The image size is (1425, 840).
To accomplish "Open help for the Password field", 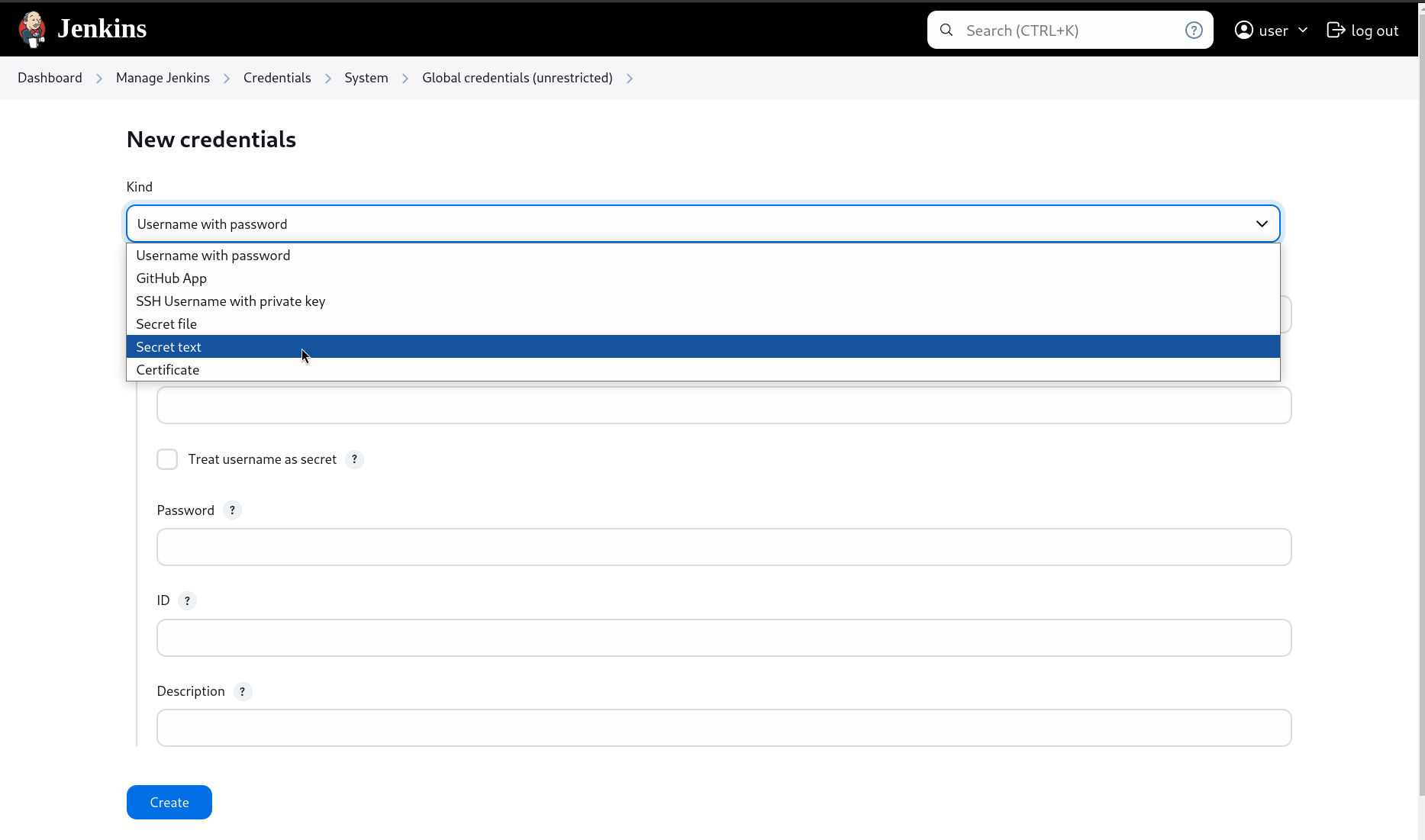I will click(x=232, y=510).
